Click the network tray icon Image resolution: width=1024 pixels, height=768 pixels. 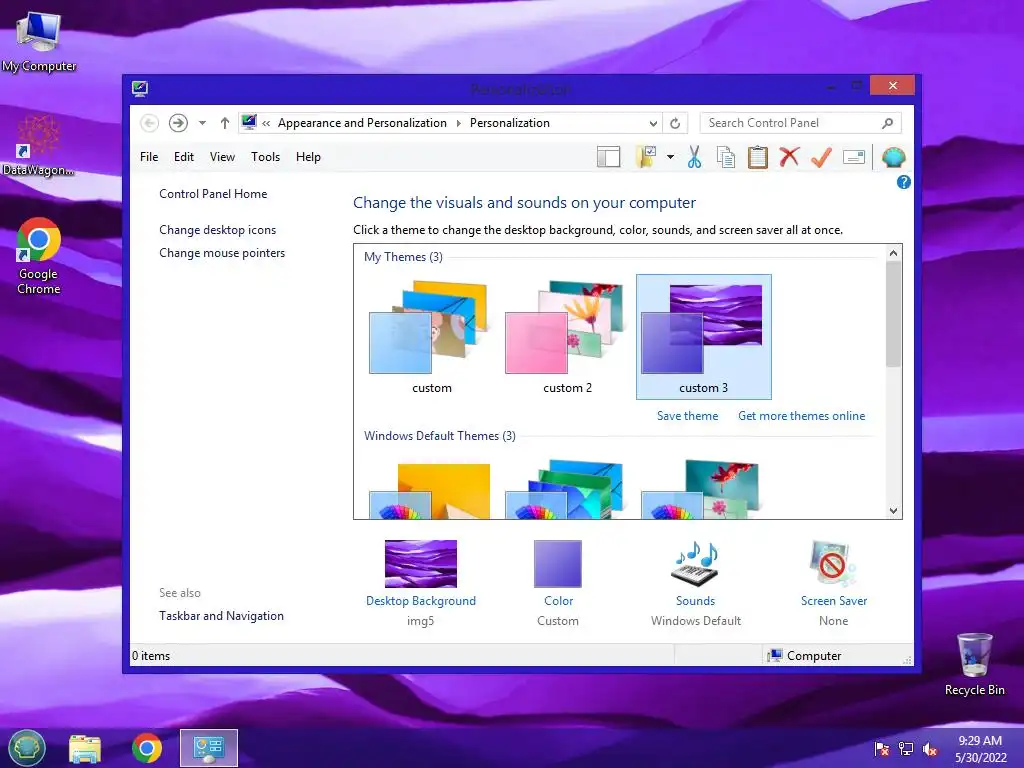pyautogui.click(x=906, y=749)
